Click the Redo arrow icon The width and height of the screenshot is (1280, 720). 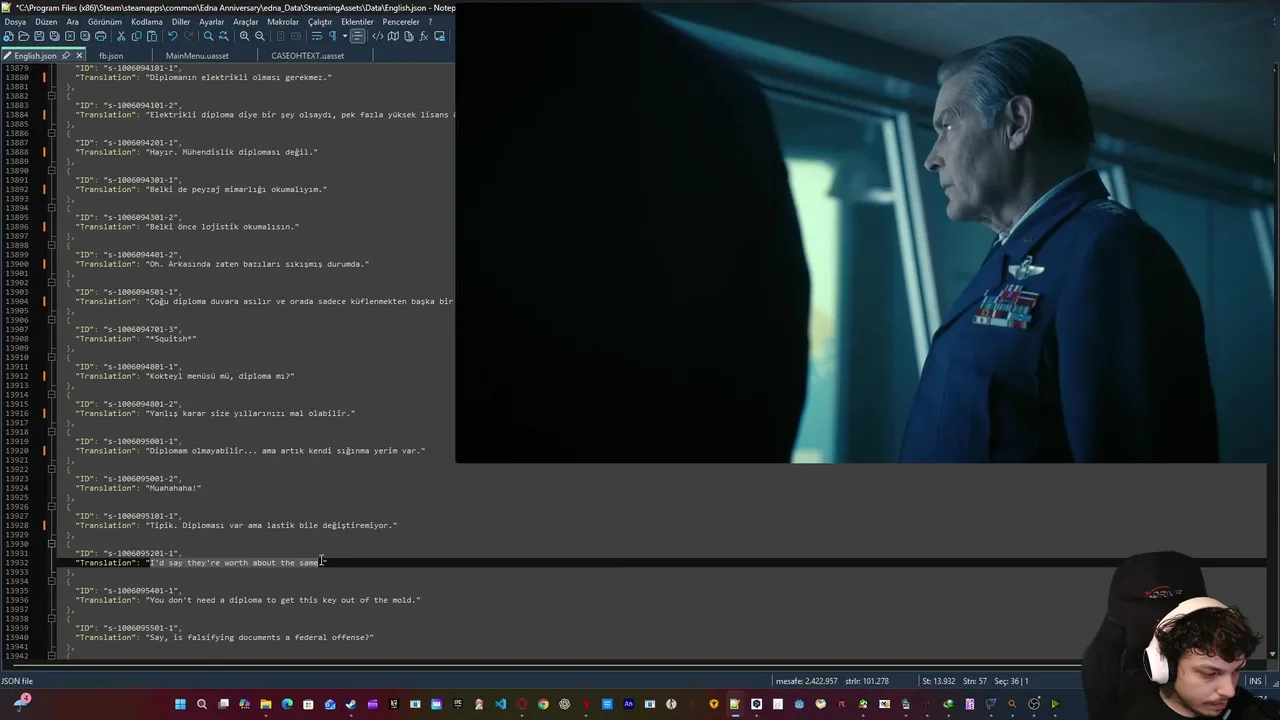click(190, 36)
